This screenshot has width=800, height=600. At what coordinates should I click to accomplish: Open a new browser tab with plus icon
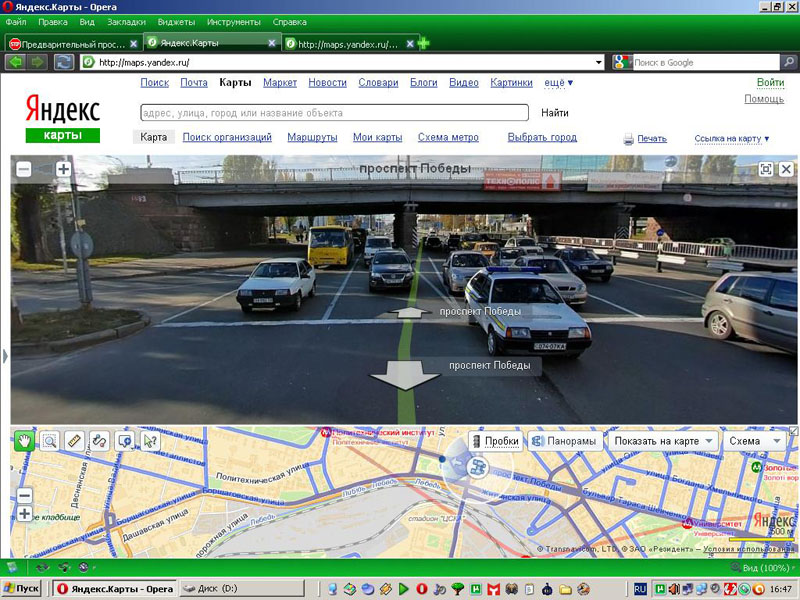(x=424, y=43)
